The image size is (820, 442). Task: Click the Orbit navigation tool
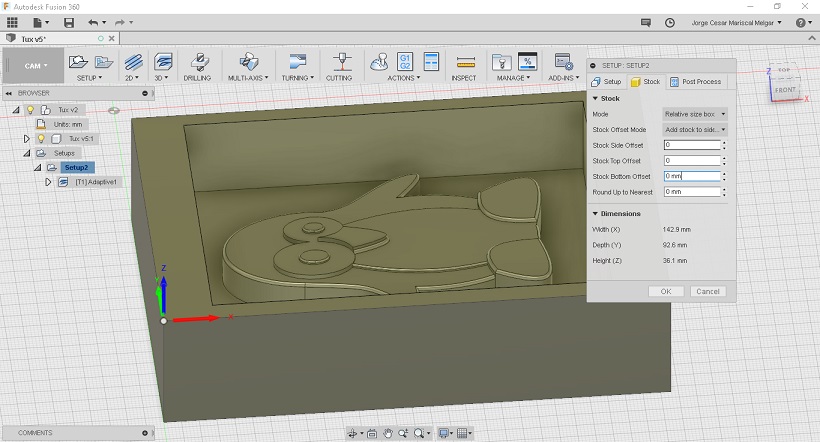coord(352,433)
